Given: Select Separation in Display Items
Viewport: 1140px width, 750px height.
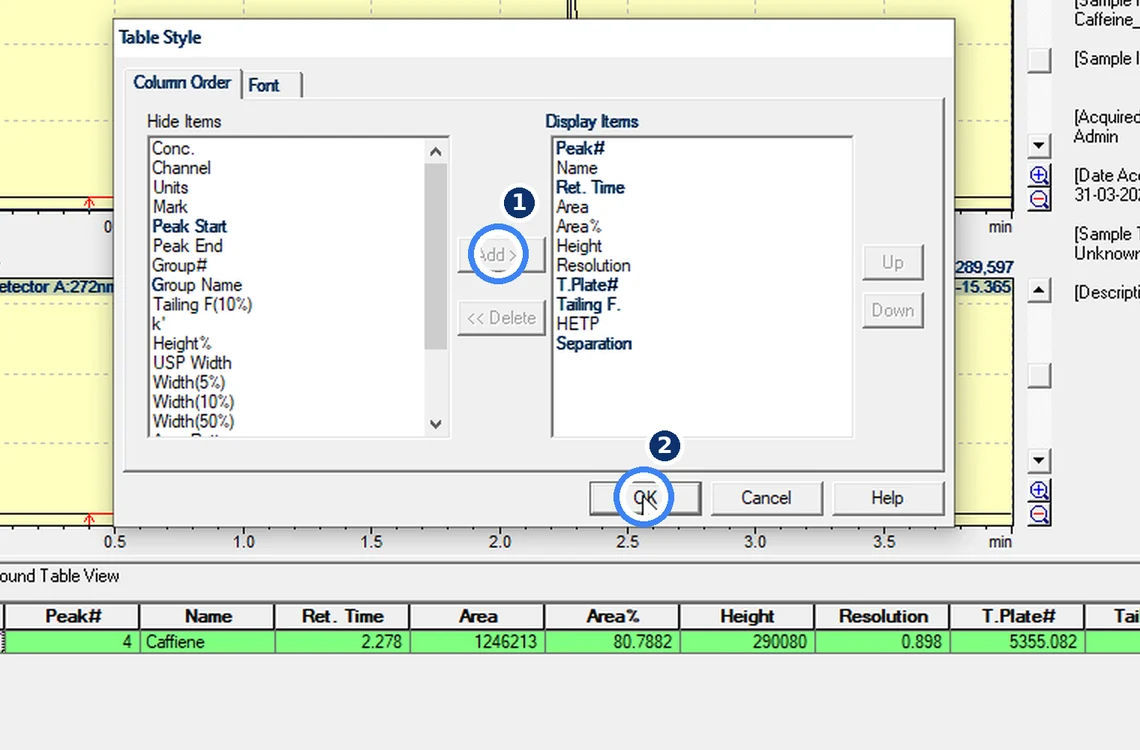Looking at the screenshot, I should coord(594,344).
